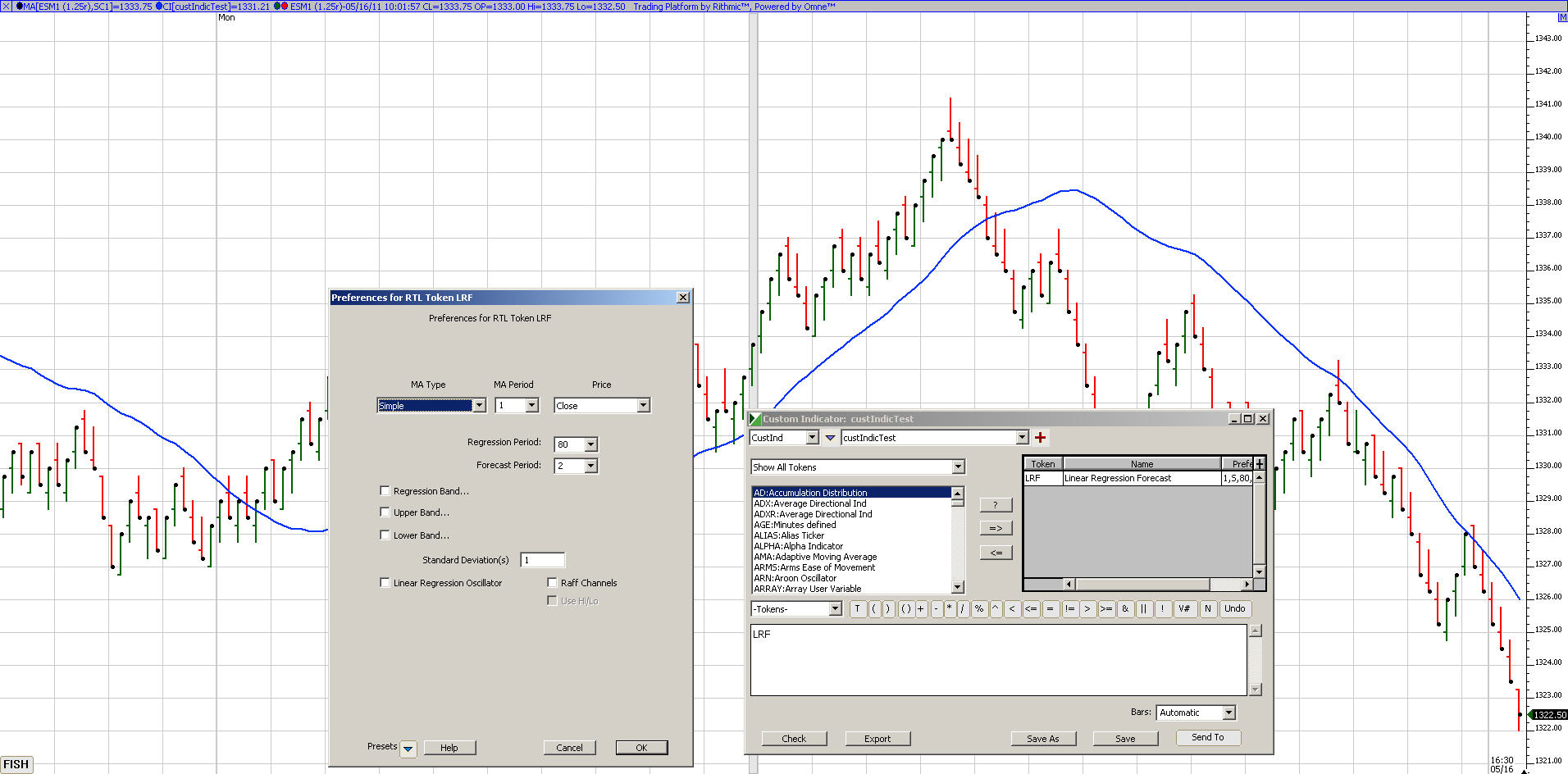Insert the T operator in formula
The image size is (1568, 774).
[857, 608]
